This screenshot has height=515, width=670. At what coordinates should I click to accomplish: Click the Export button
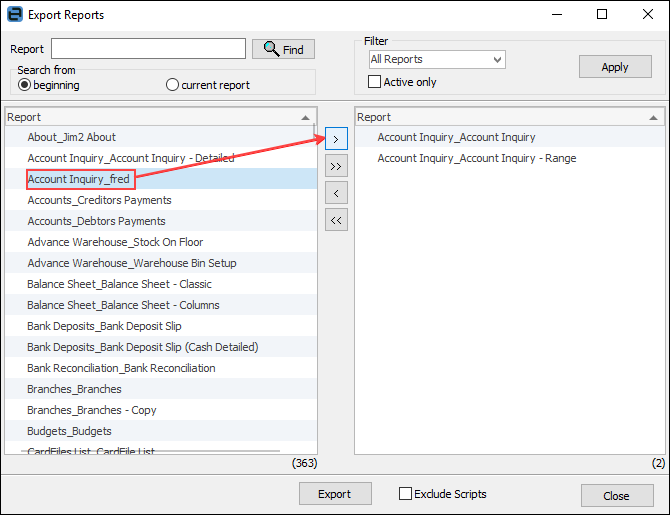click(335, 494)
